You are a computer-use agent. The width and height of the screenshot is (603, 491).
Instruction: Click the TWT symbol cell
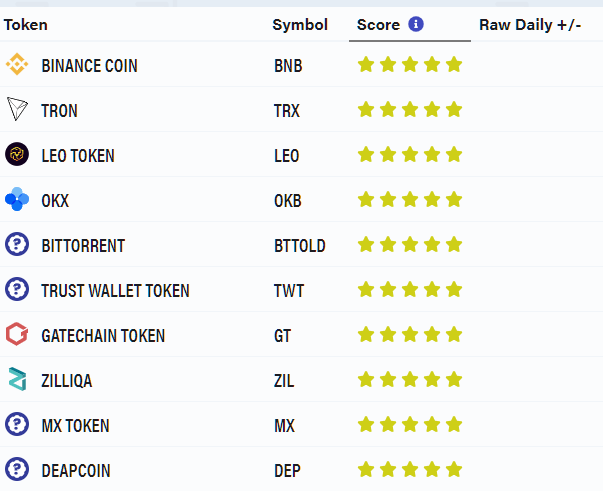coord(289,291)
